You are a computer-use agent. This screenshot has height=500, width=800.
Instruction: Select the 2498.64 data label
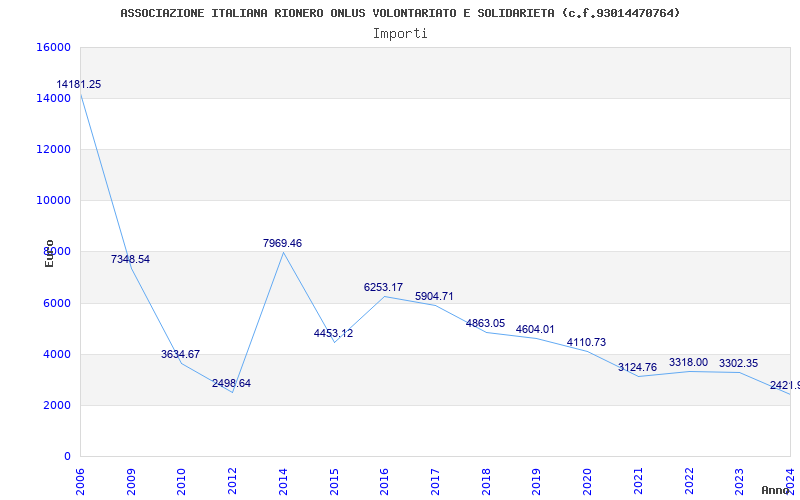pos(232,383)
